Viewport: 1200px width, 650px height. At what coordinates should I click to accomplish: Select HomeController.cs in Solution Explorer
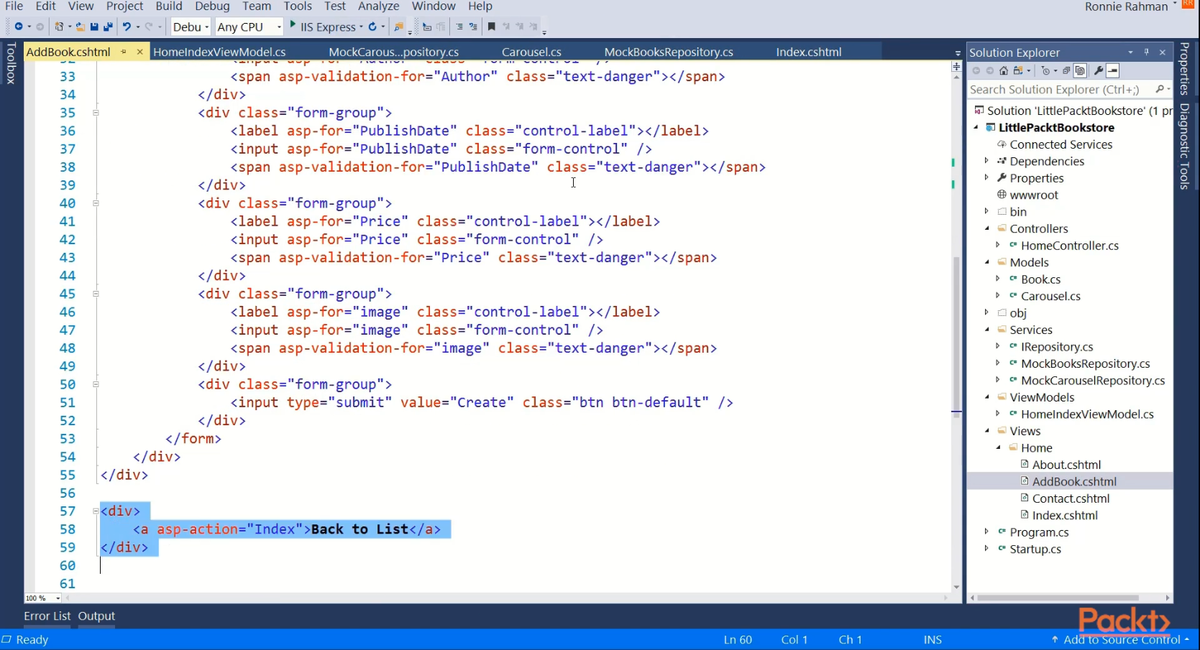pos(1069,245)
